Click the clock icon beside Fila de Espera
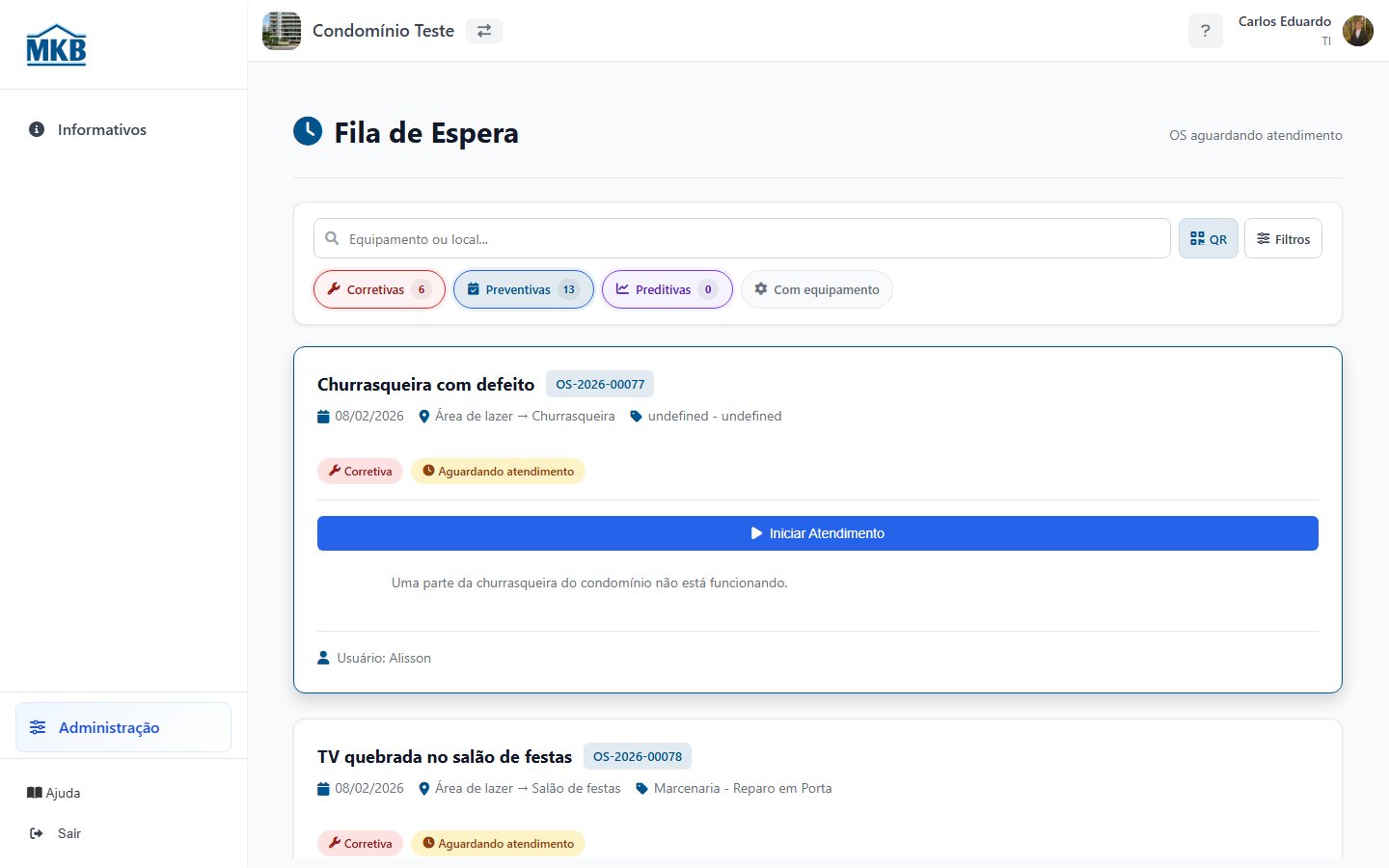Screen dimensions: 1389x868 [x=308, y=131]
